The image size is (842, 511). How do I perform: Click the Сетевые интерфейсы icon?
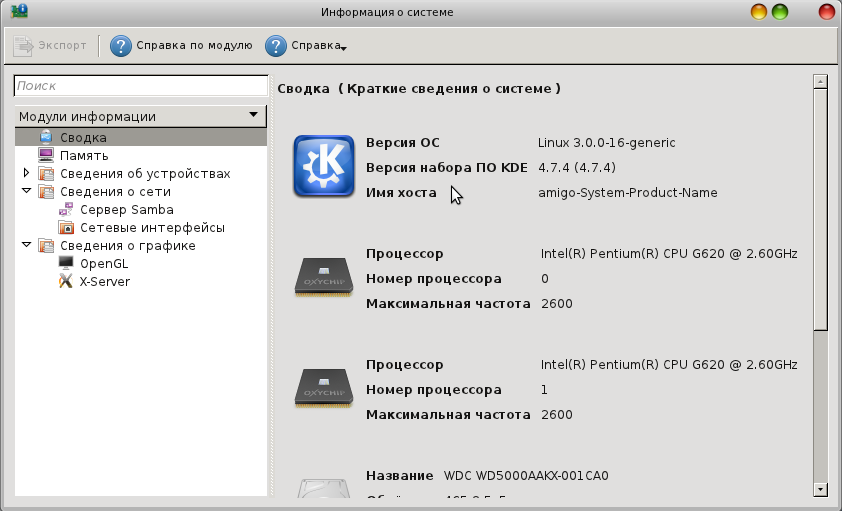click(66, 228)
